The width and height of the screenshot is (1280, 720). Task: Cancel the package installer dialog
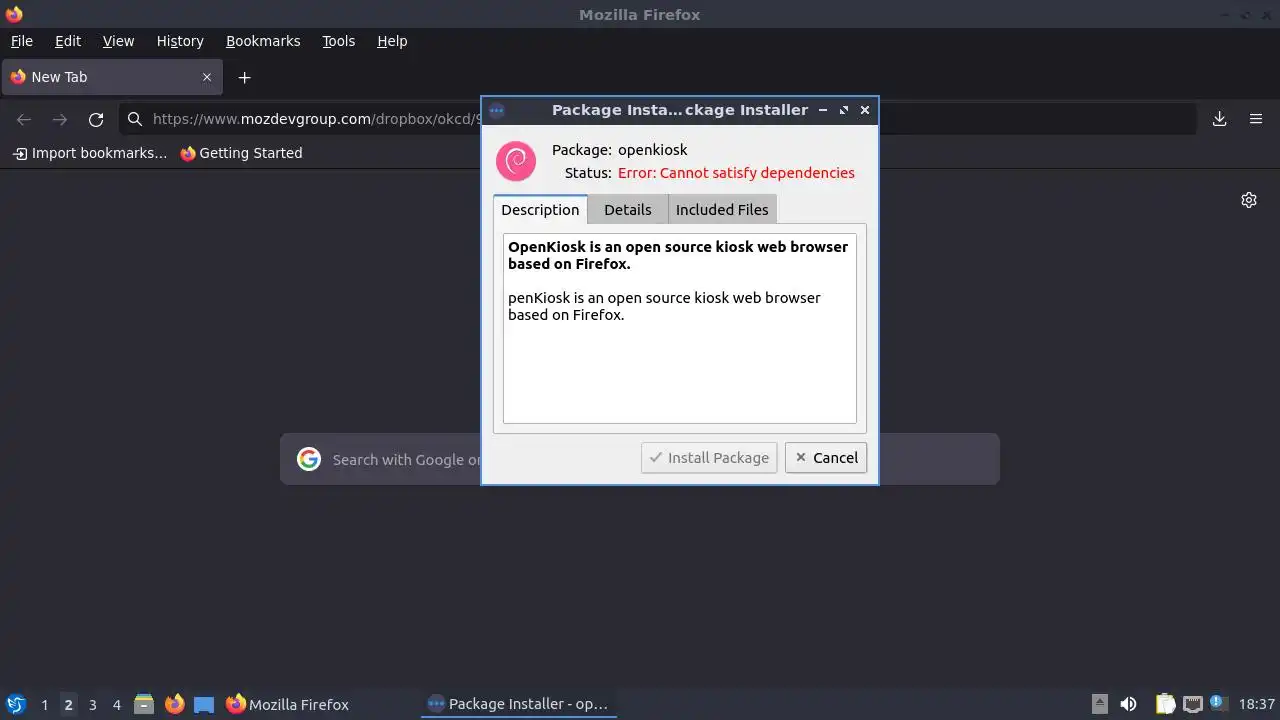[x=826, y=458]
